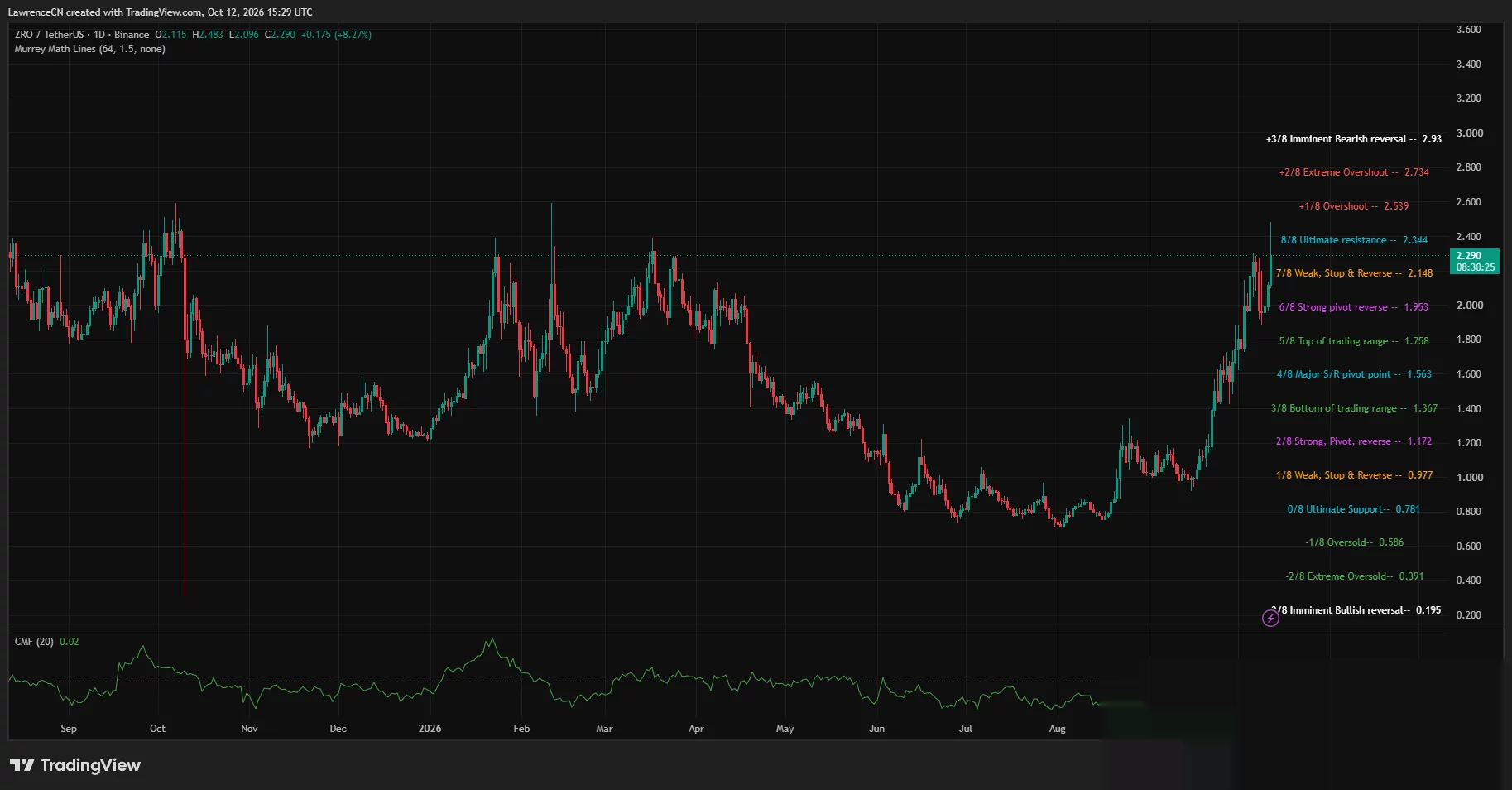Select the 1/8 Weak, Stop & Reverse label

[x=1354, y=475]
